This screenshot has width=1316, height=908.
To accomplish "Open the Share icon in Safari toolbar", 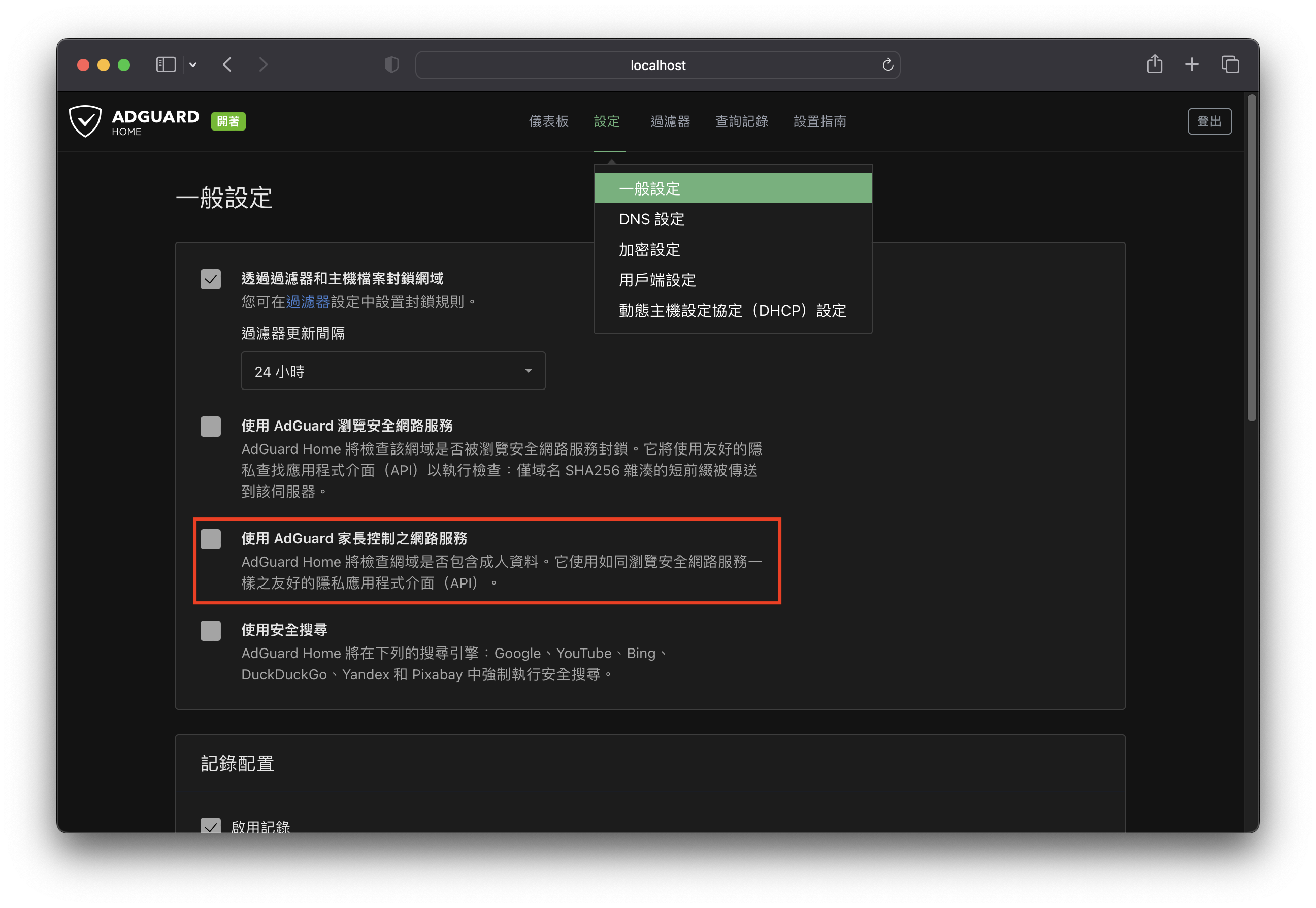I will tap(1155, 63).
